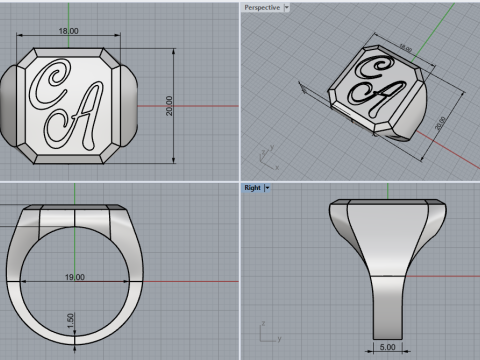Screen dimensions: 480x360
Task: Select the 20.00 dimension in Perspective view
Action: [x=440, y=123]
